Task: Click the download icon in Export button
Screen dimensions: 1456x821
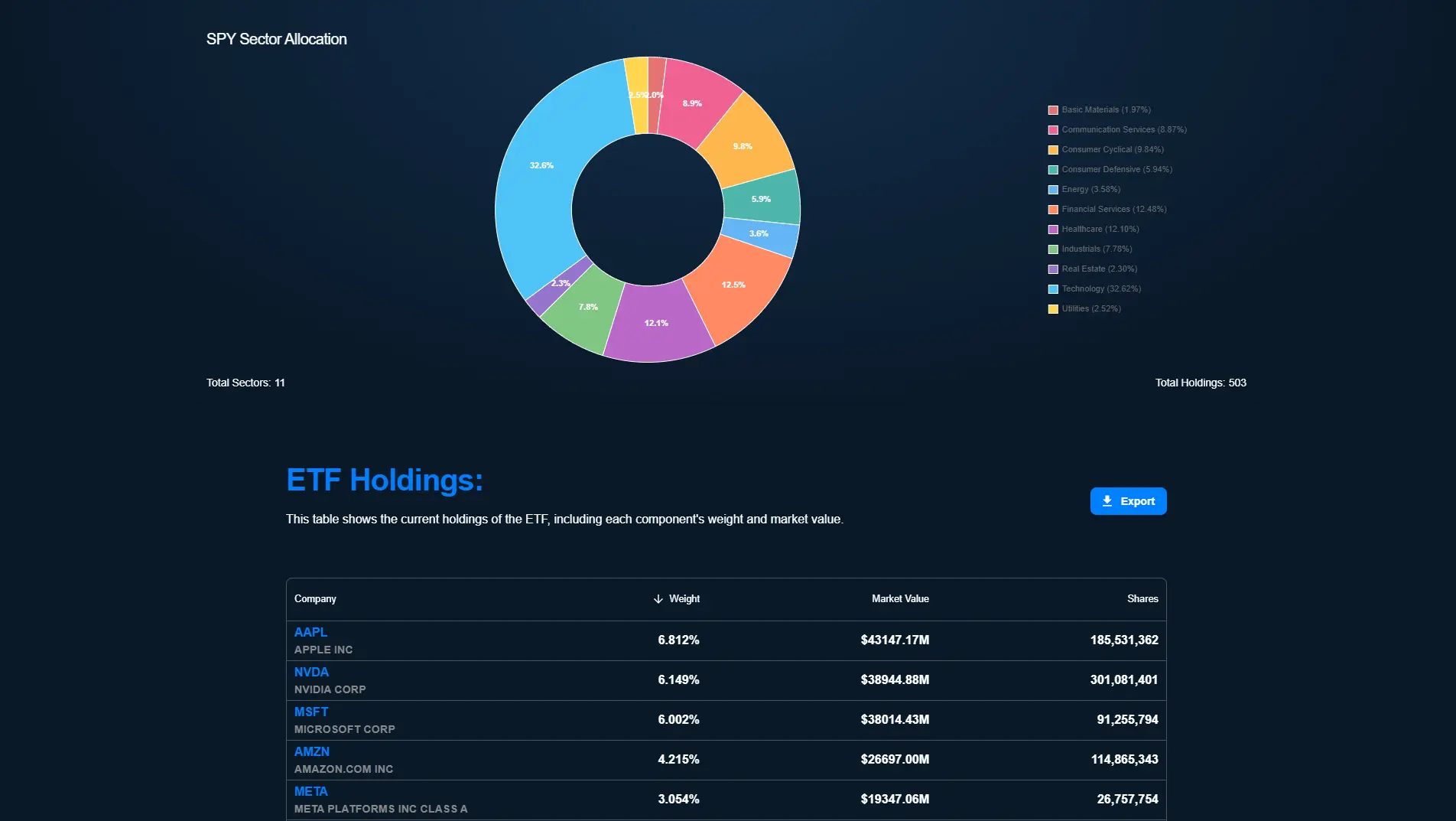Action: tap(1107, 501)
